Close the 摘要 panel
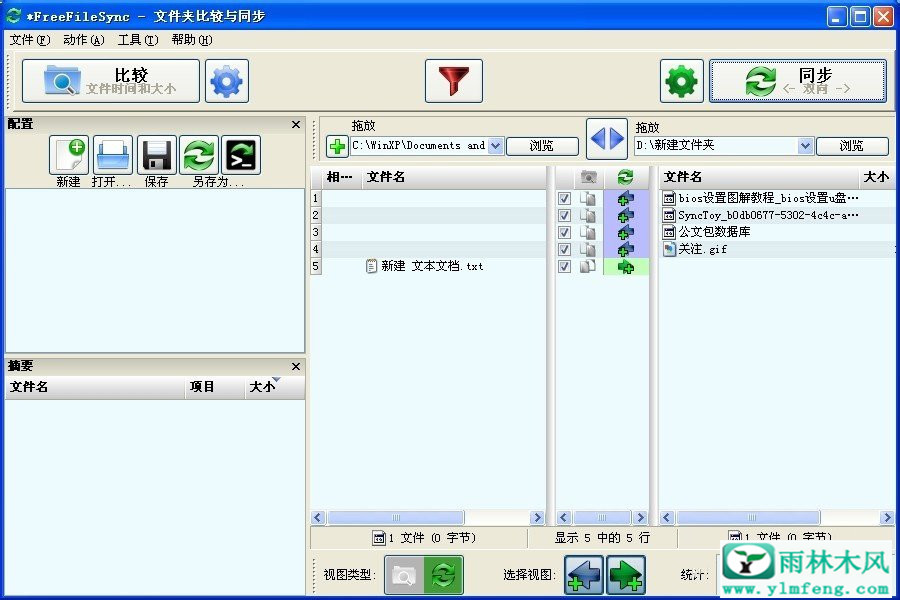The height and width of the screenshot is (600, 900). [296, 366]
